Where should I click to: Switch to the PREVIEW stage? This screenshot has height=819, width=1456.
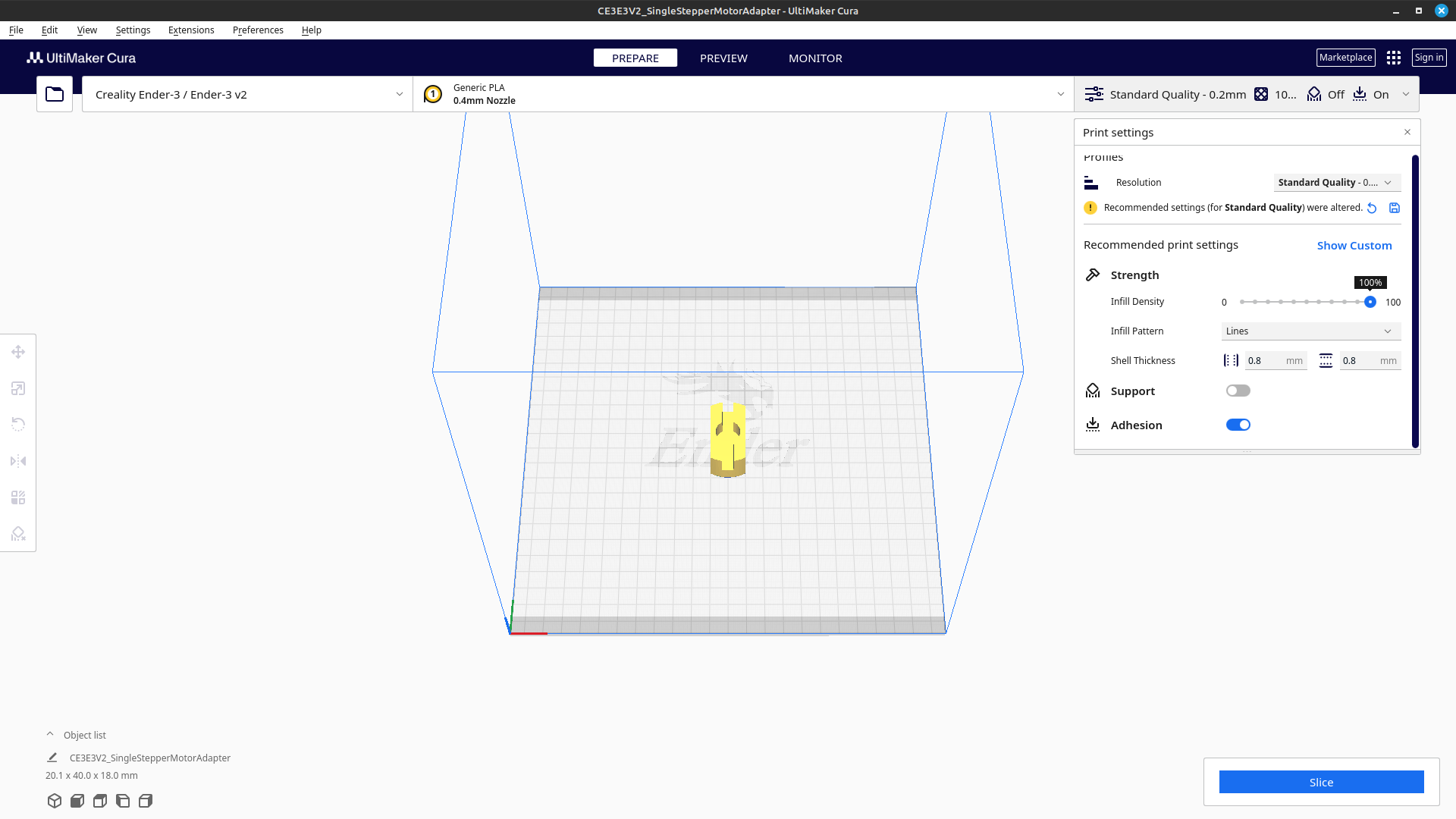point(723,58)
